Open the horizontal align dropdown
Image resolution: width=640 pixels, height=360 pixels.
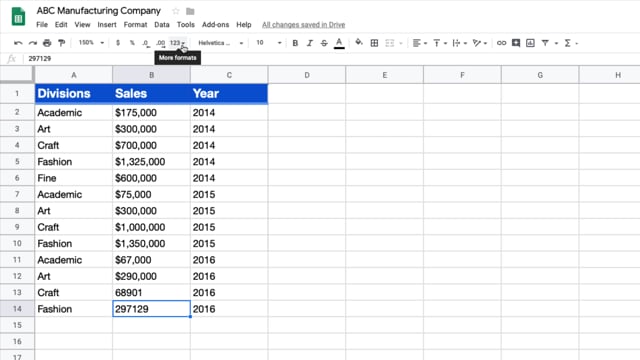tap(420, 43)
